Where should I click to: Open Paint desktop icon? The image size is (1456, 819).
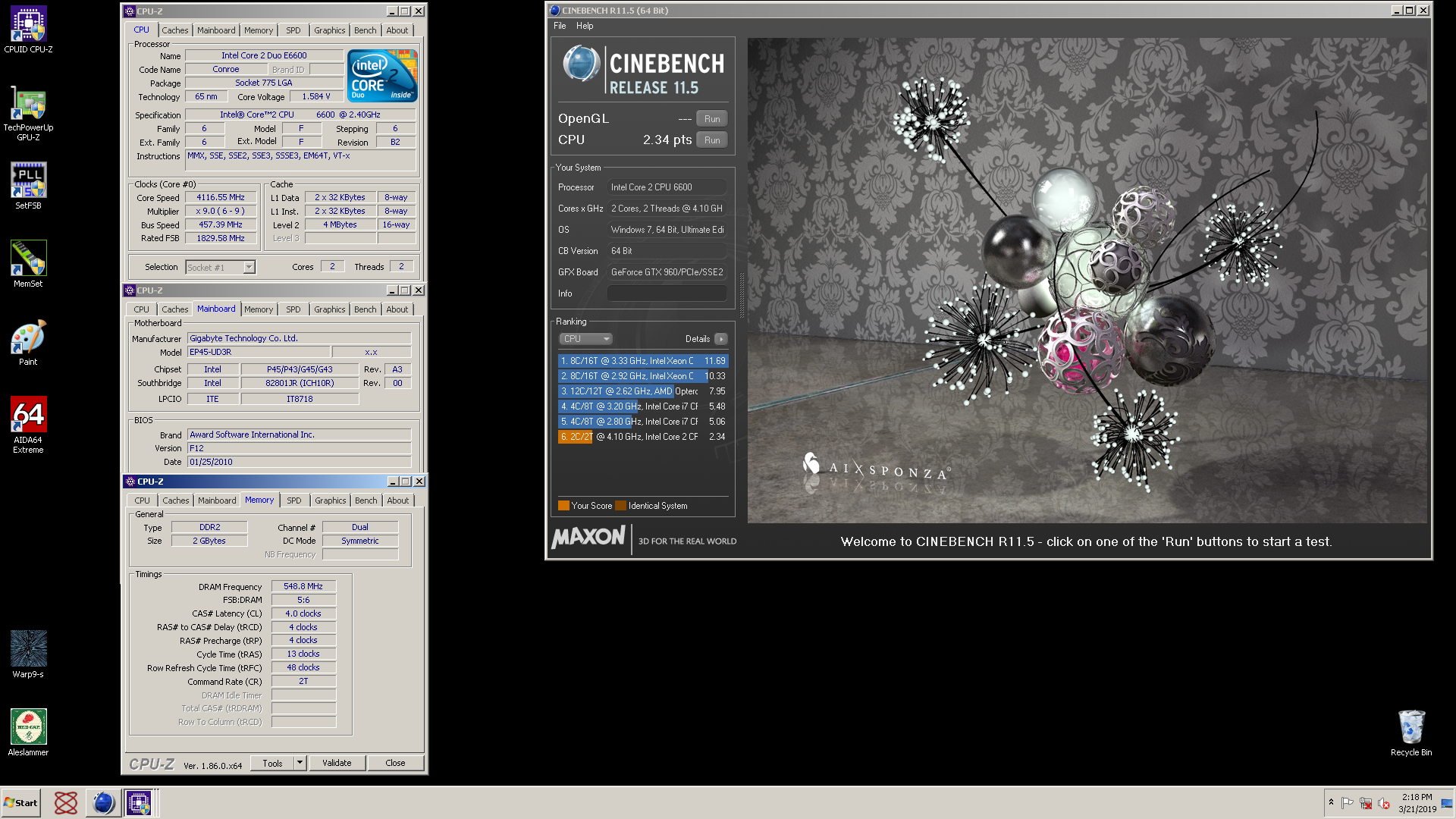(x=28, y=343)
